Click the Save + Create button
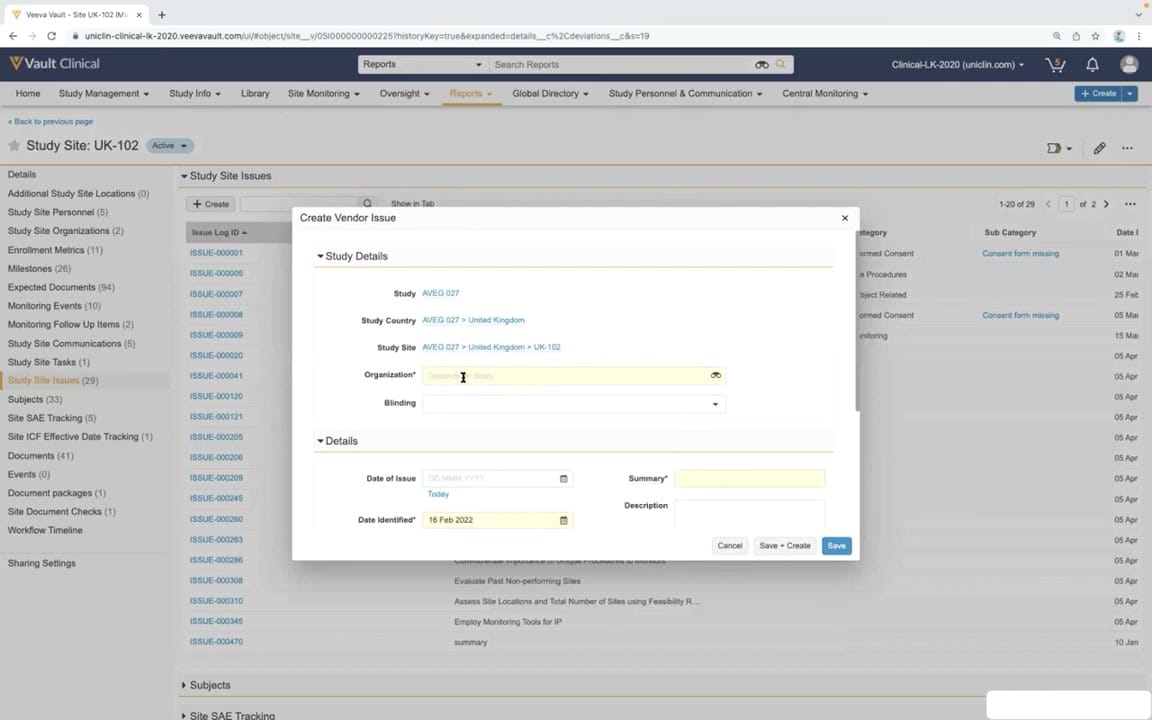1152x720 pixels. click(x=785, y=546)
